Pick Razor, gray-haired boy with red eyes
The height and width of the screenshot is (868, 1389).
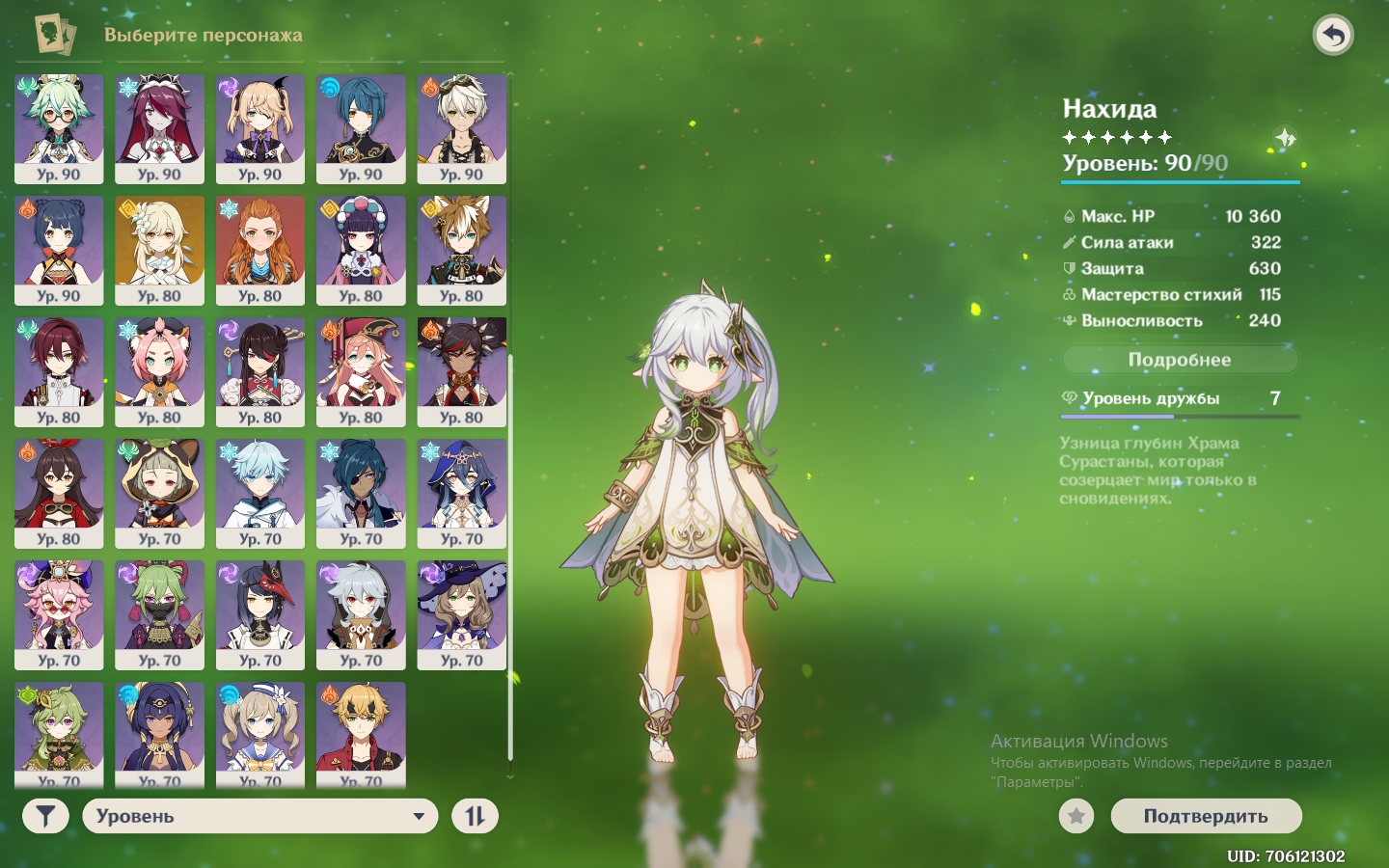point(361,615)
